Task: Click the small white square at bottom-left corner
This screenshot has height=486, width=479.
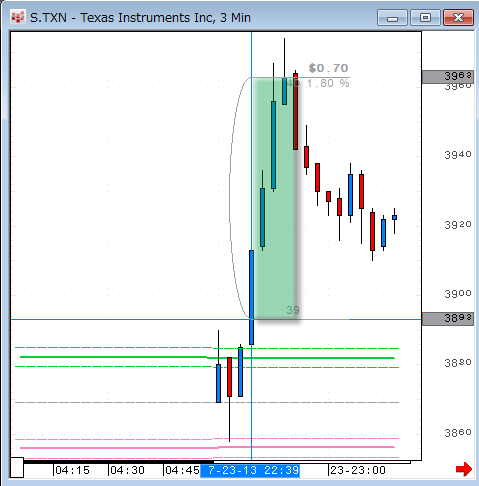Action: tap(17, 468)
